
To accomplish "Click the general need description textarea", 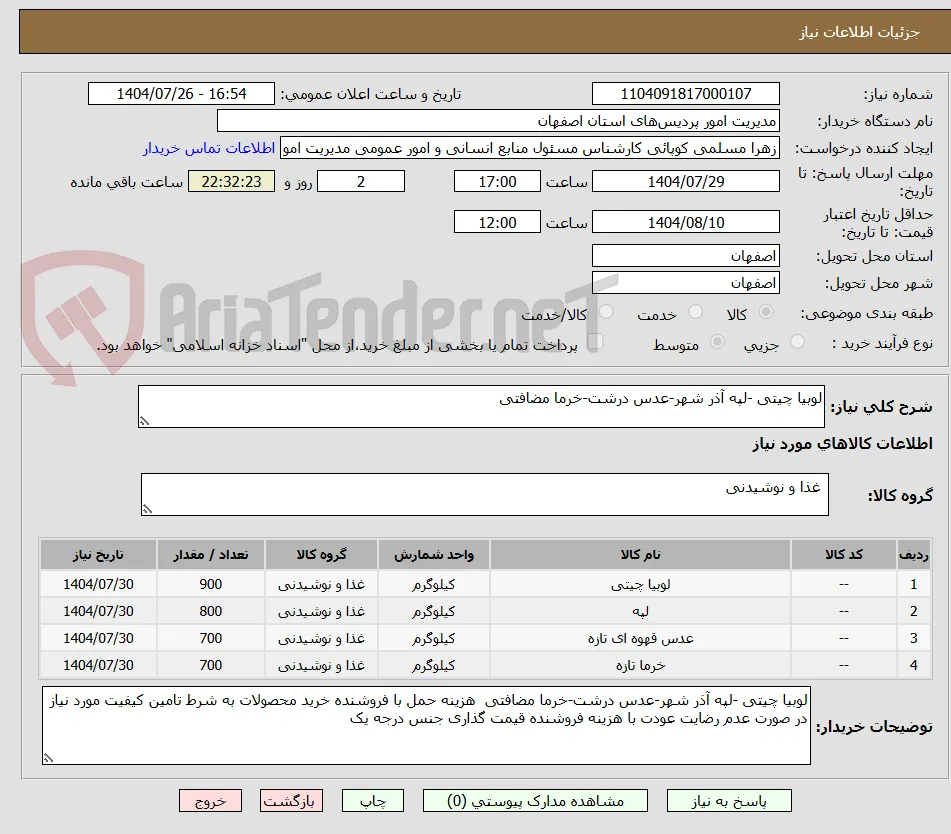I will click(481, 406).
